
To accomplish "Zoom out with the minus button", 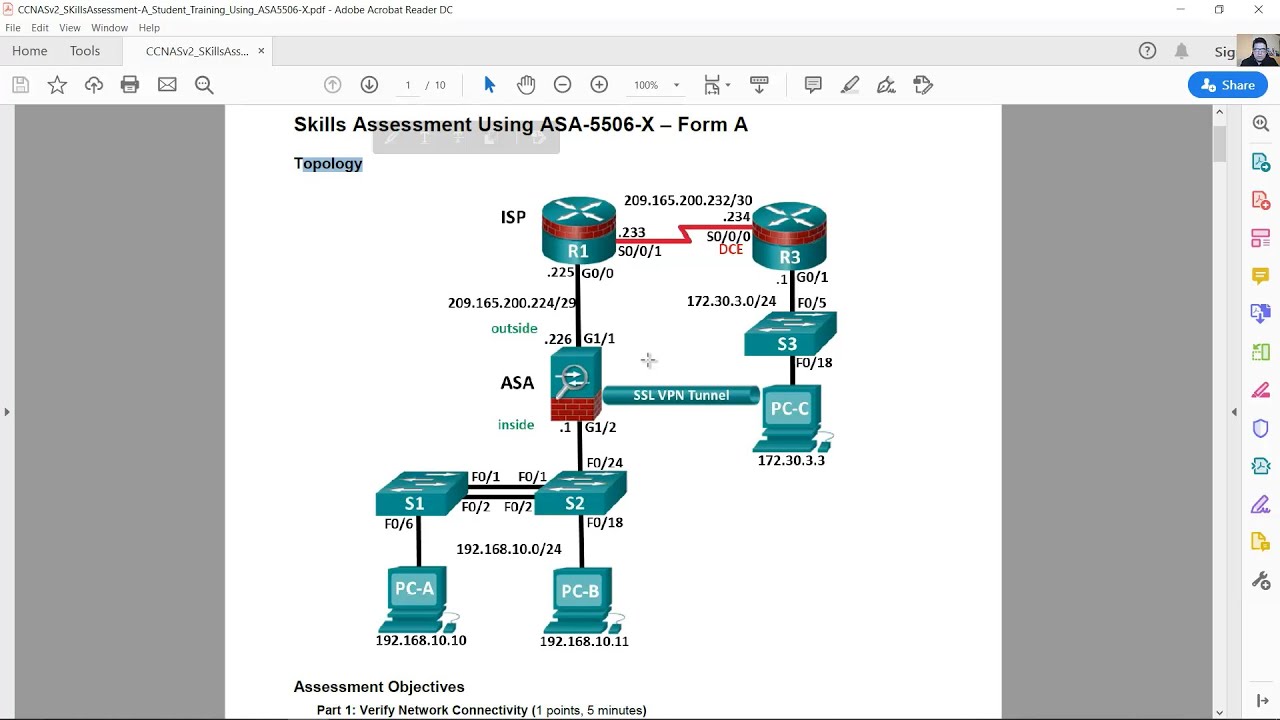I will coord(562,85).
